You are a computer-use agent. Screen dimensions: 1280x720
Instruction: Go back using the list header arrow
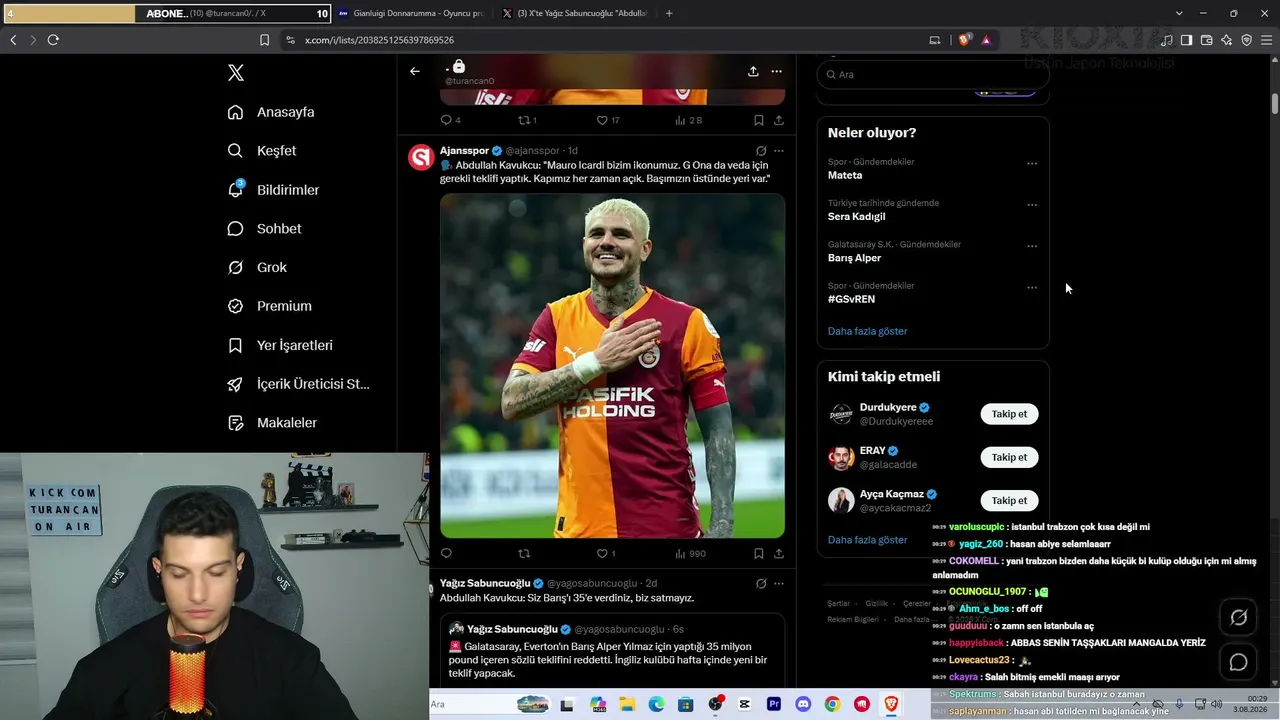(x=415, y=71)
